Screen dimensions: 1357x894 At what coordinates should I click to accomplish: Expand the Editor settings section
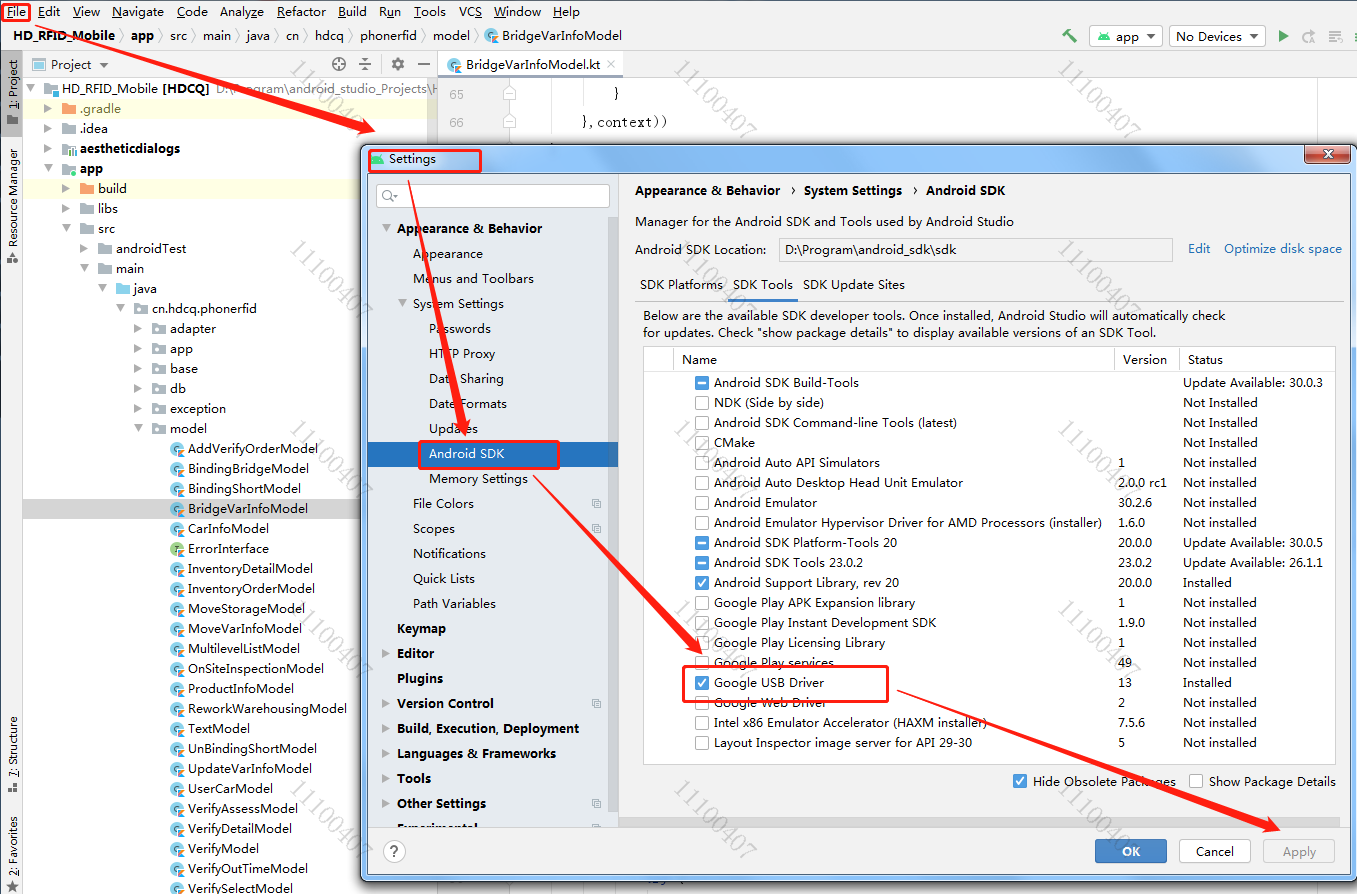click(385, 653)
